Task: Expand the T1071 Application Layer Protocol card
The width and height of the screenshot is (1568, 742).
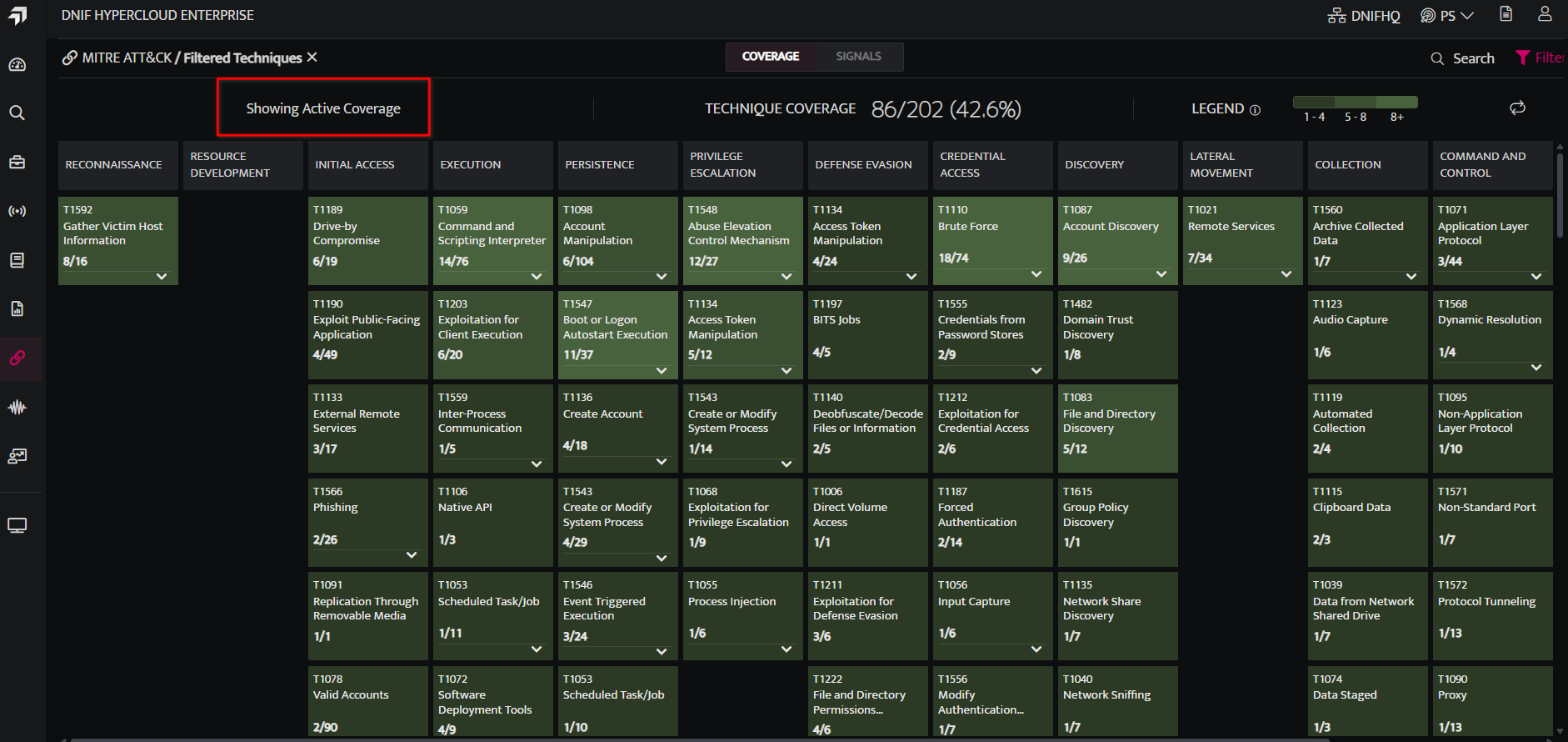Action: pos(1536,277)
